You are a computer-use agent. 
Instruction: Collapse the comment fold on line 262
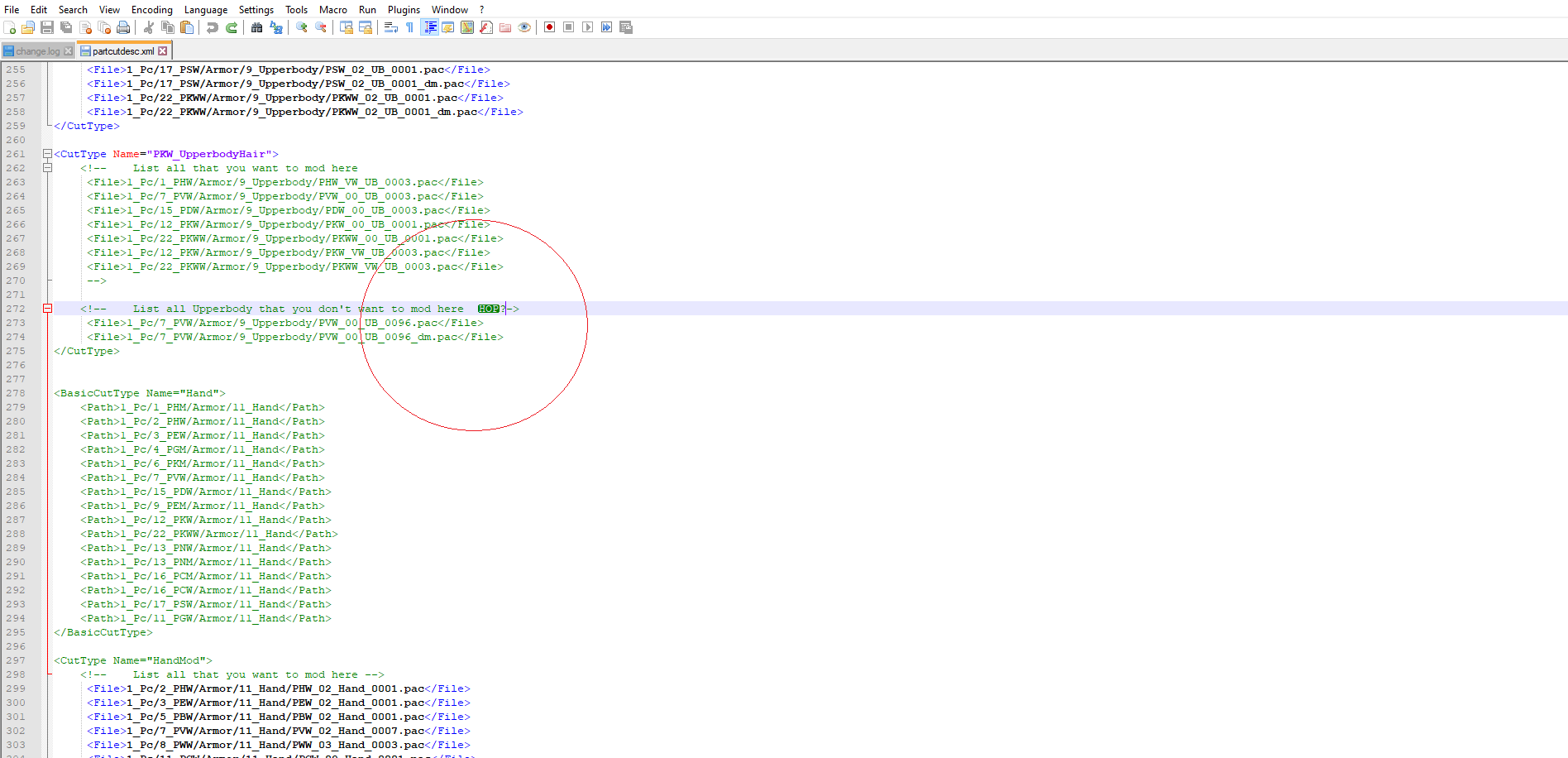coord(48,168)
